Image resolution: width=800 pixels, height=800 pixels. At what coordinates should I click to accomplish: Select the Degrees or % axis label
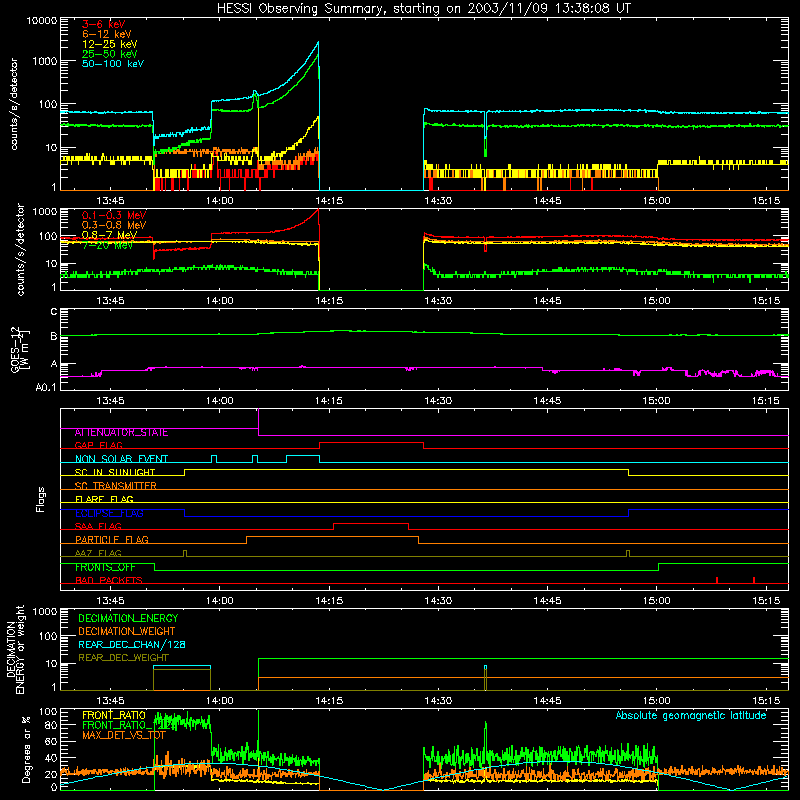pyautogui.click(x=26, y=749)
